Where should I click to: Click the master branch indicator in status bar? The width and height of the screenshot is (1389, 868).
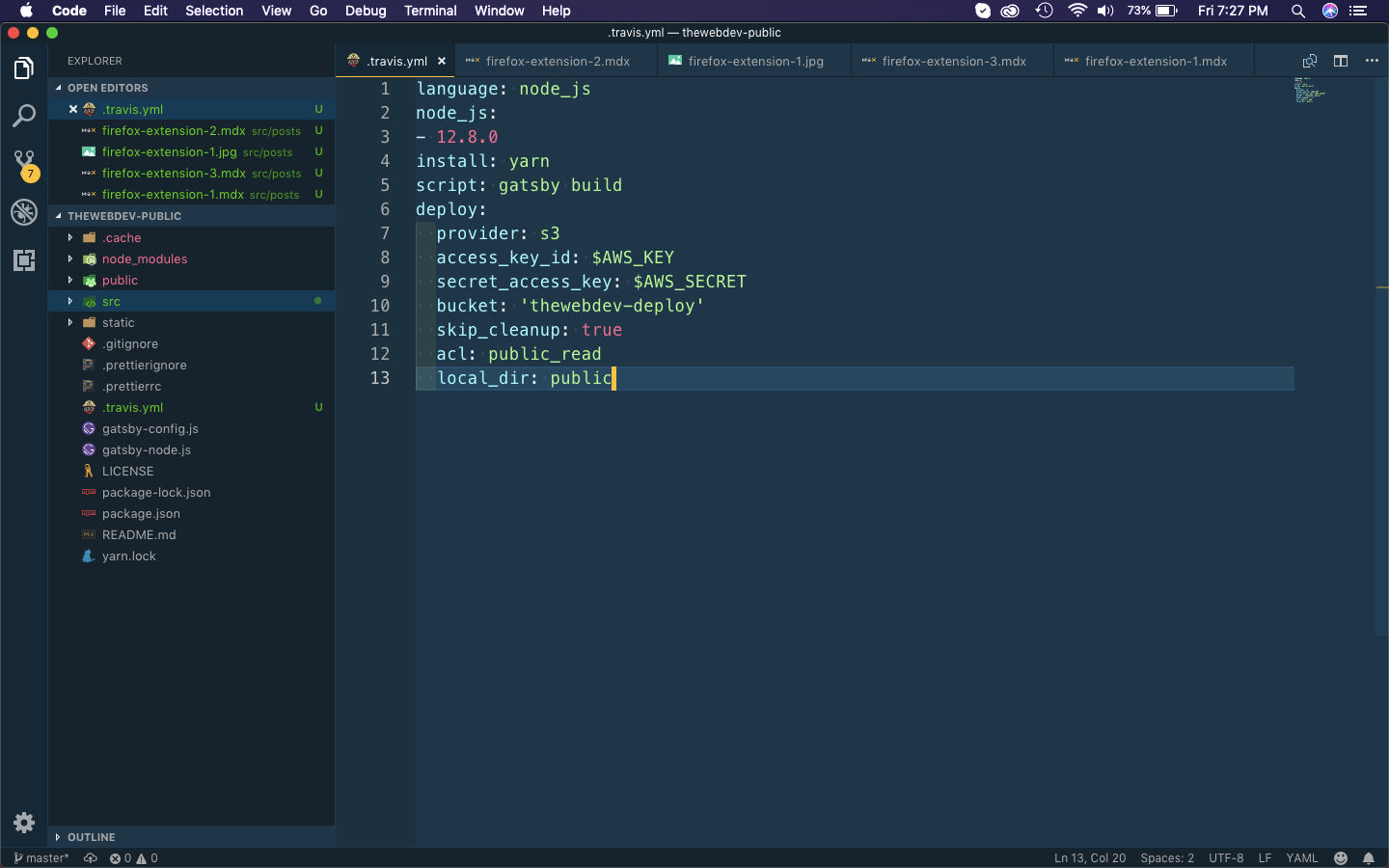tap(41, 858)
